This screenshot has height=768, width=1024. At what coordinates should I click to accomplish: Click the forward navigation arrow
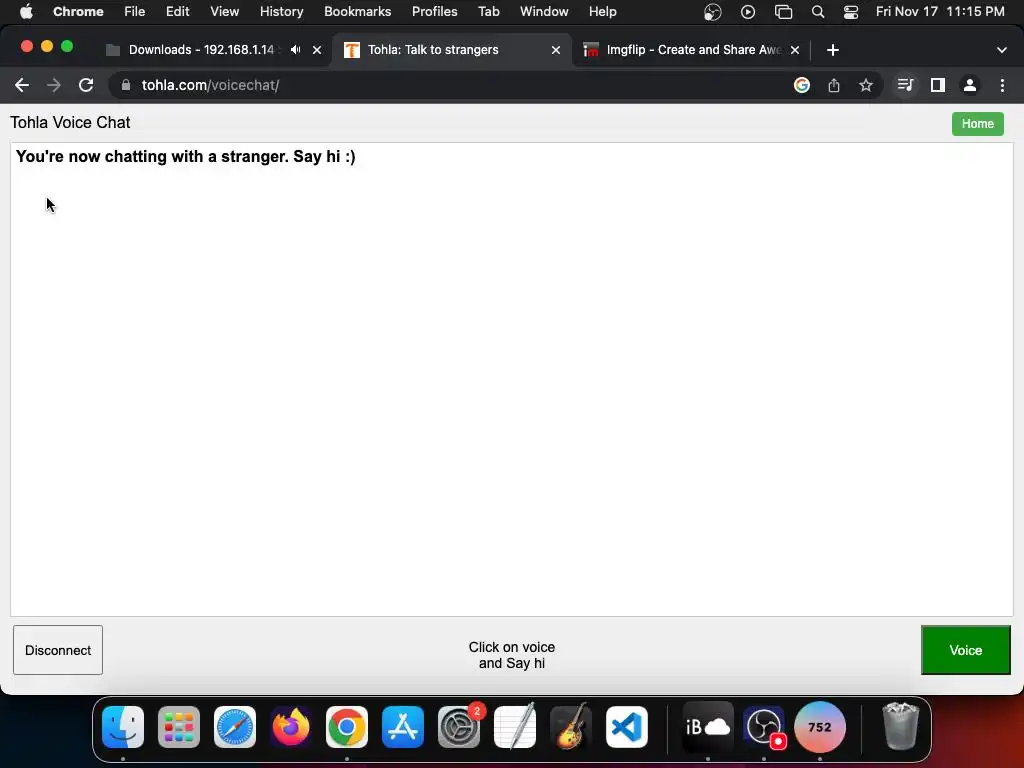tap(54, 85)
